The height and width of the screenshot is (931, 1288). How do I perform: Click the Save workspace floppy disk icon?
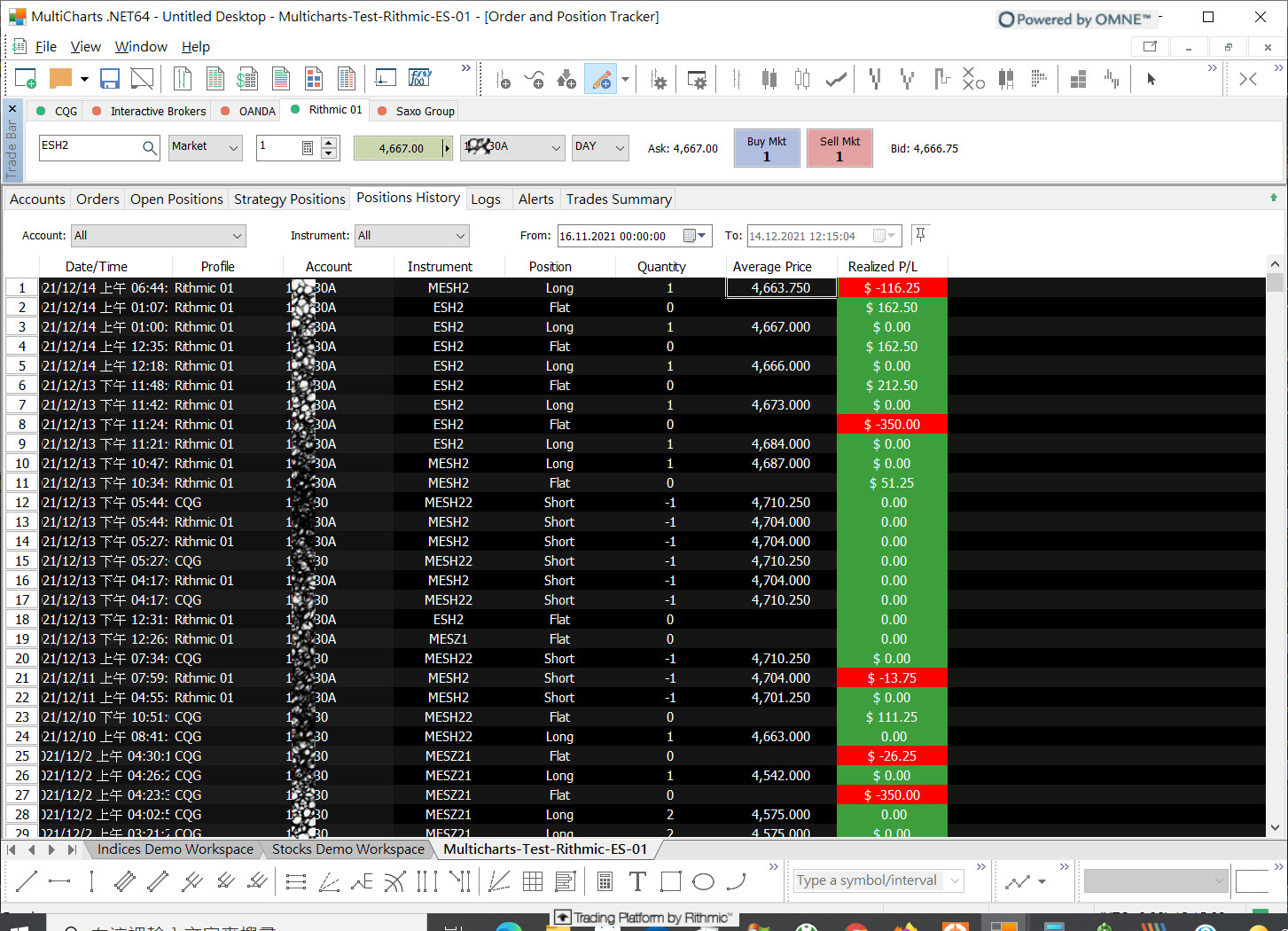tap(110, 79)
